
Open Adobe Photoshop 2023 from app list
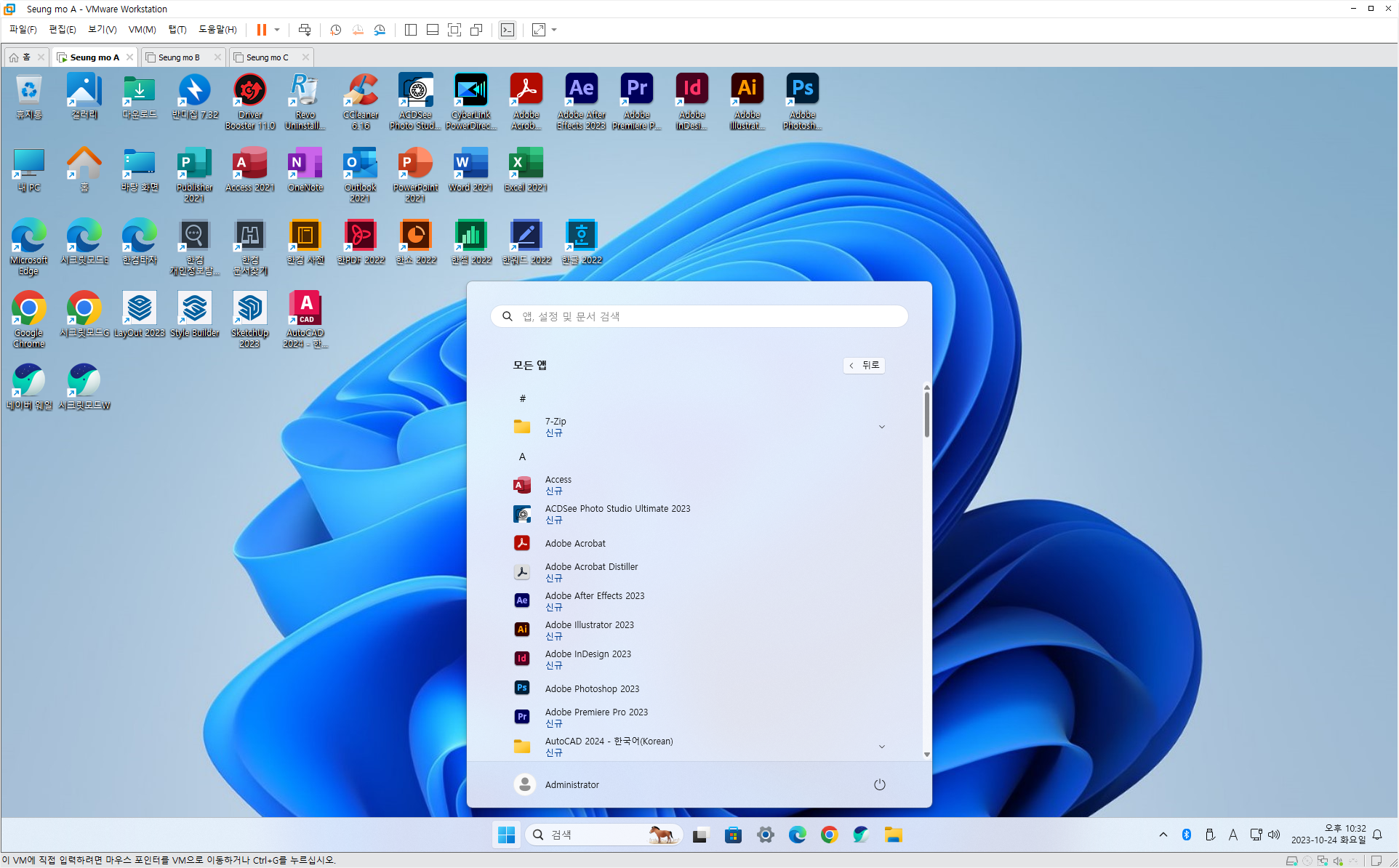coord(592,688)
